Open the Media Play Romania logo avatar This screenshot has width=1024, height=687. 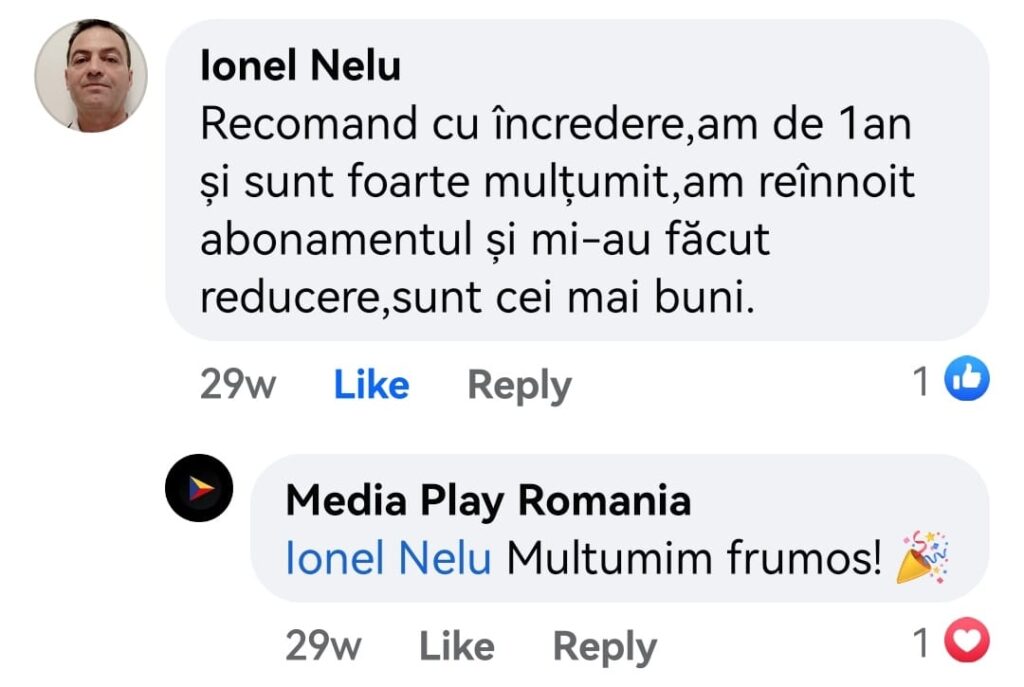[199, 488]
